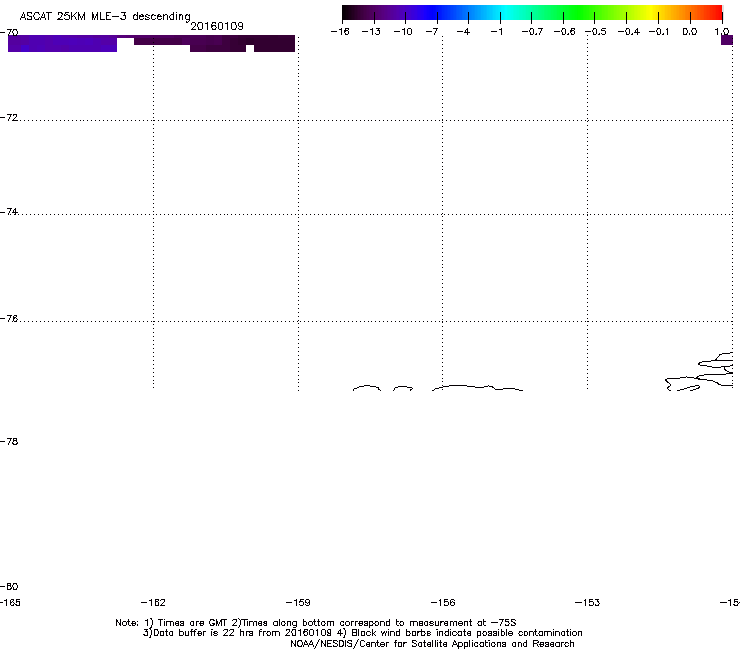740x650 pixels.
Task: Click the coastline outline at the right edge
Action: pos(699,372)
